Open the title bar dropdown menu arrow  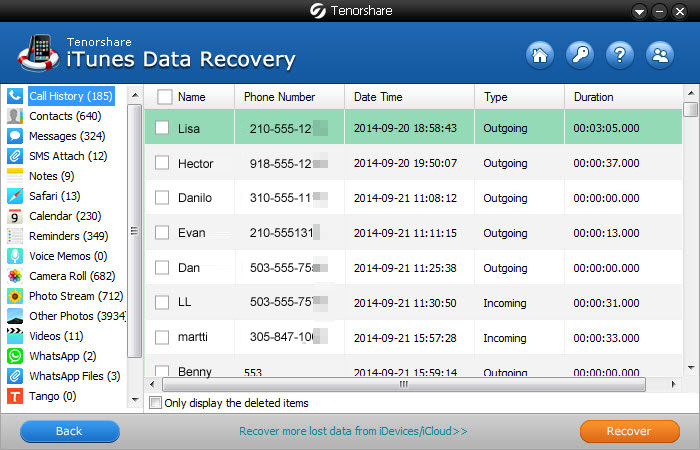coord(639,12)
